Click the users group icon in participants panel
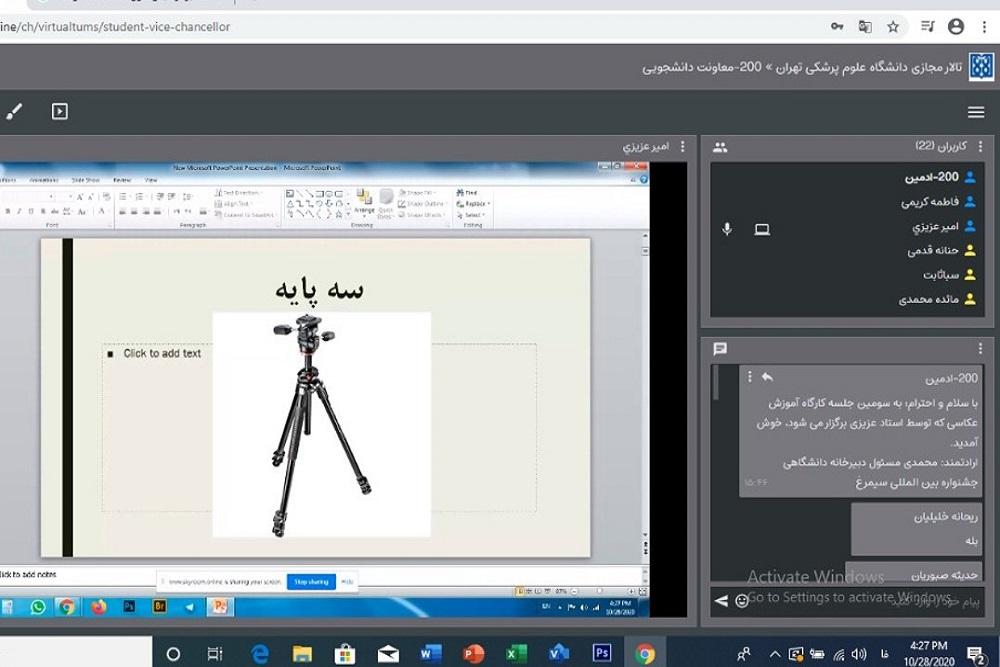Image resolution: width=1000 pixels, height=667 pixels. tap(720, 147)
